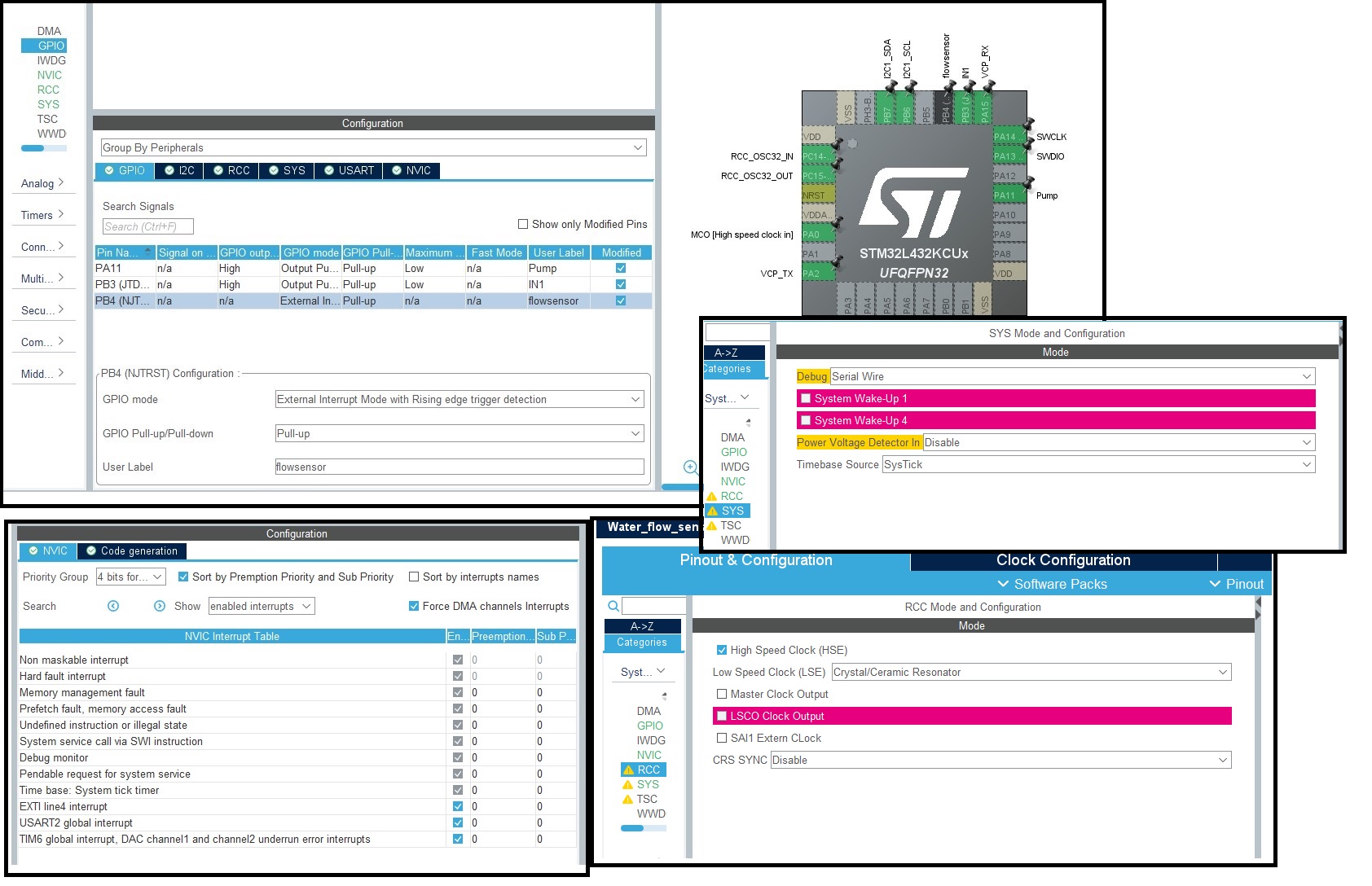Image resolution: width=1372 pixels, height=886 pixels.
Task: Click the grey PB5 pin on the chip
Action: pos(926,107)
